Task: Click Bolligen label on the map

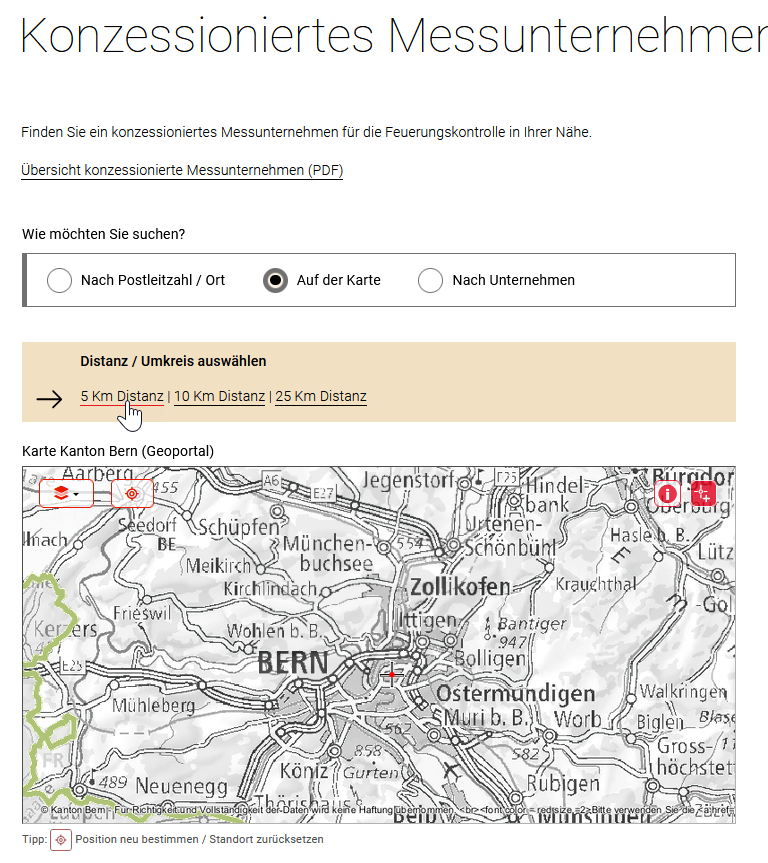Action: click(490, 658)
